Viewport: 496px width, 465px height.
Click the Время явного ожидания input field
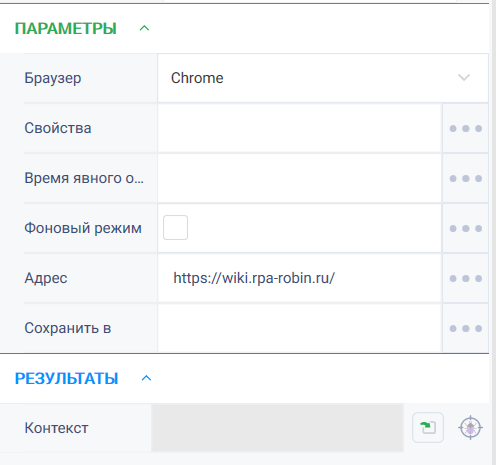300,178
